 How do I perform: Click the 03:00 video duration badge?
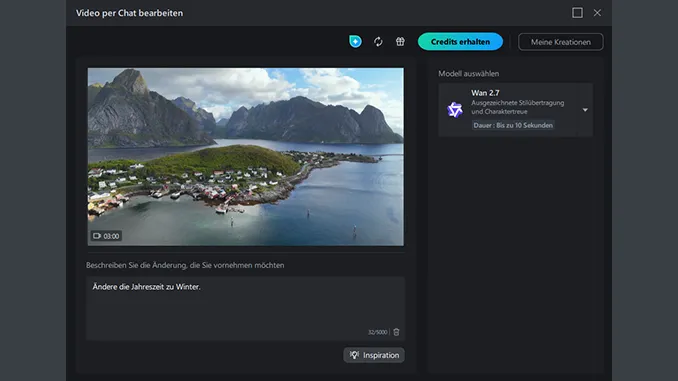click(x=106, y=236)
